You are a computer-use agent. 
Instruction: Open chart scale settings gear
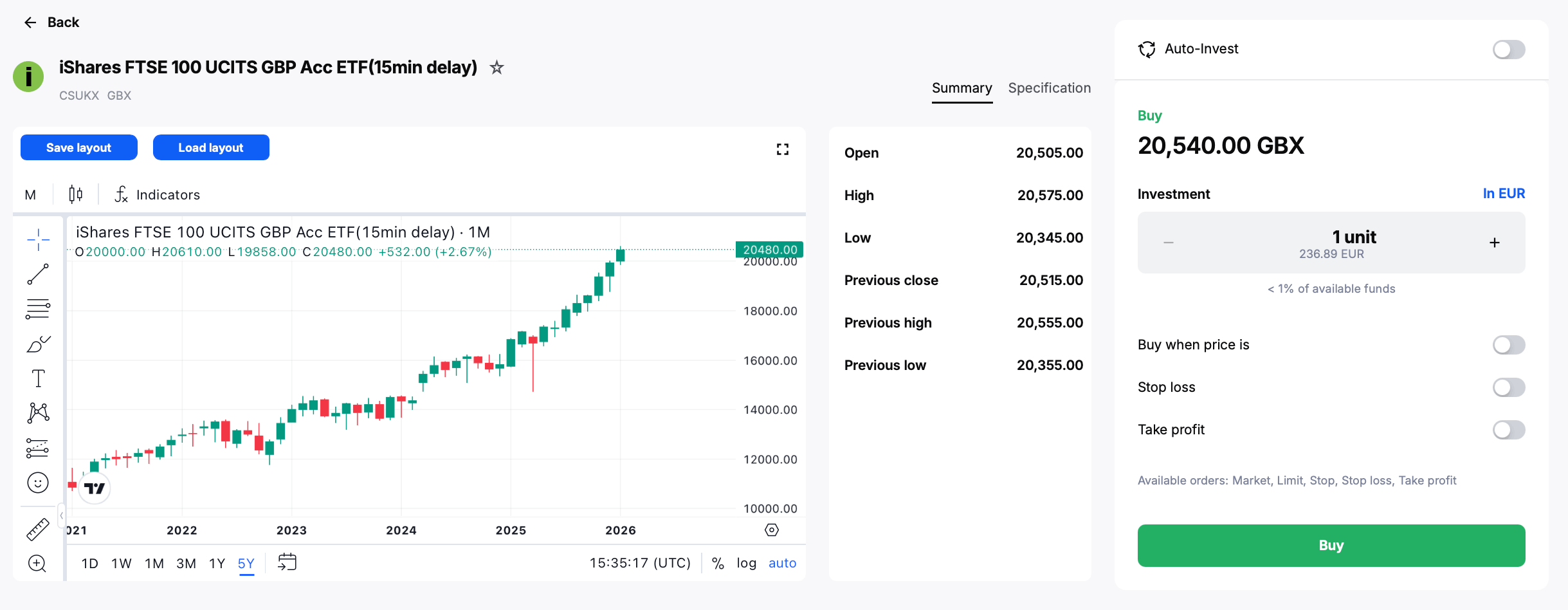pos(772,530)
